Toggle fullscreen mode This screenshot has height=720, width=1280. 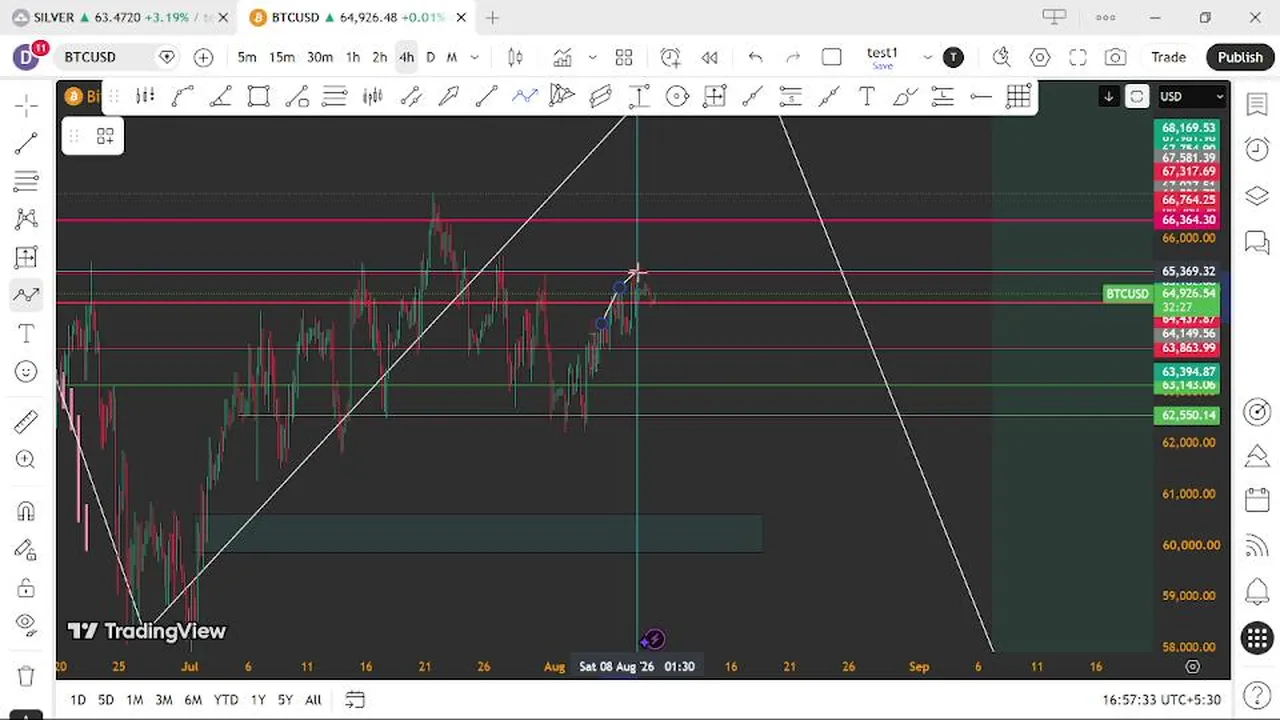point(1077,57)
